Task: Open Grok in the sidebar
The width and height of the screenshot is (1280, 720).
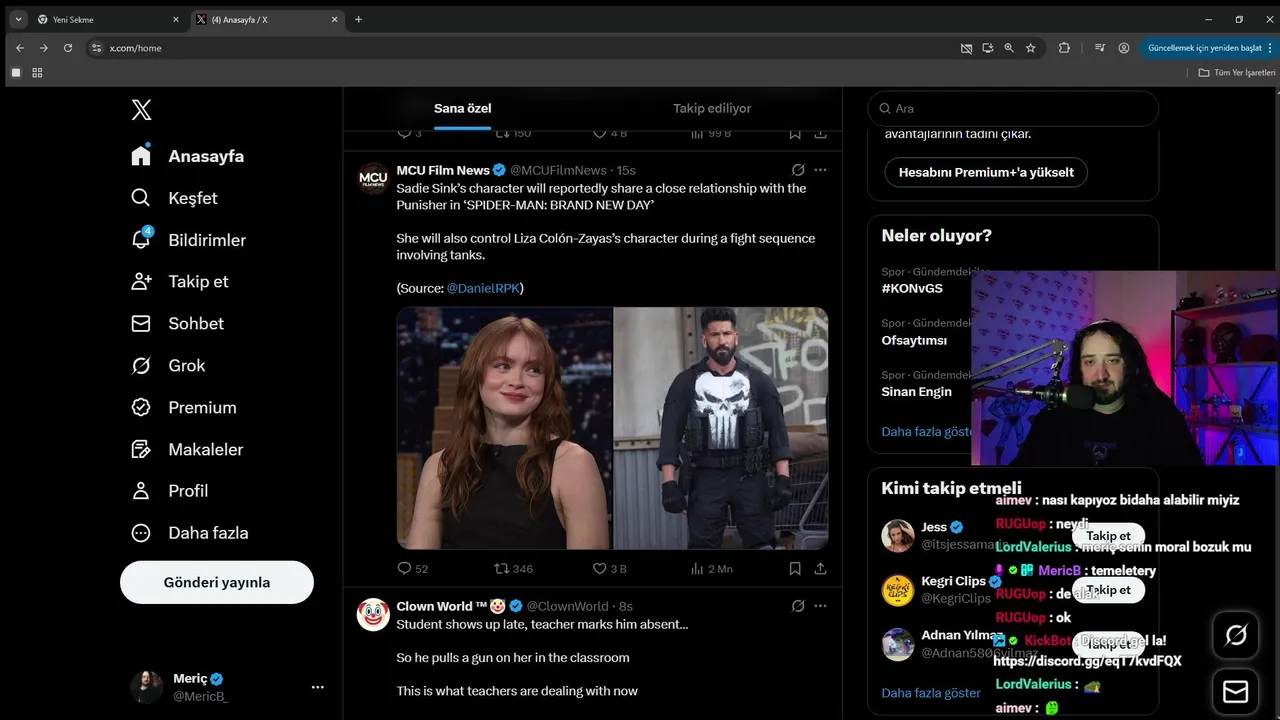Action: (168, 365)
